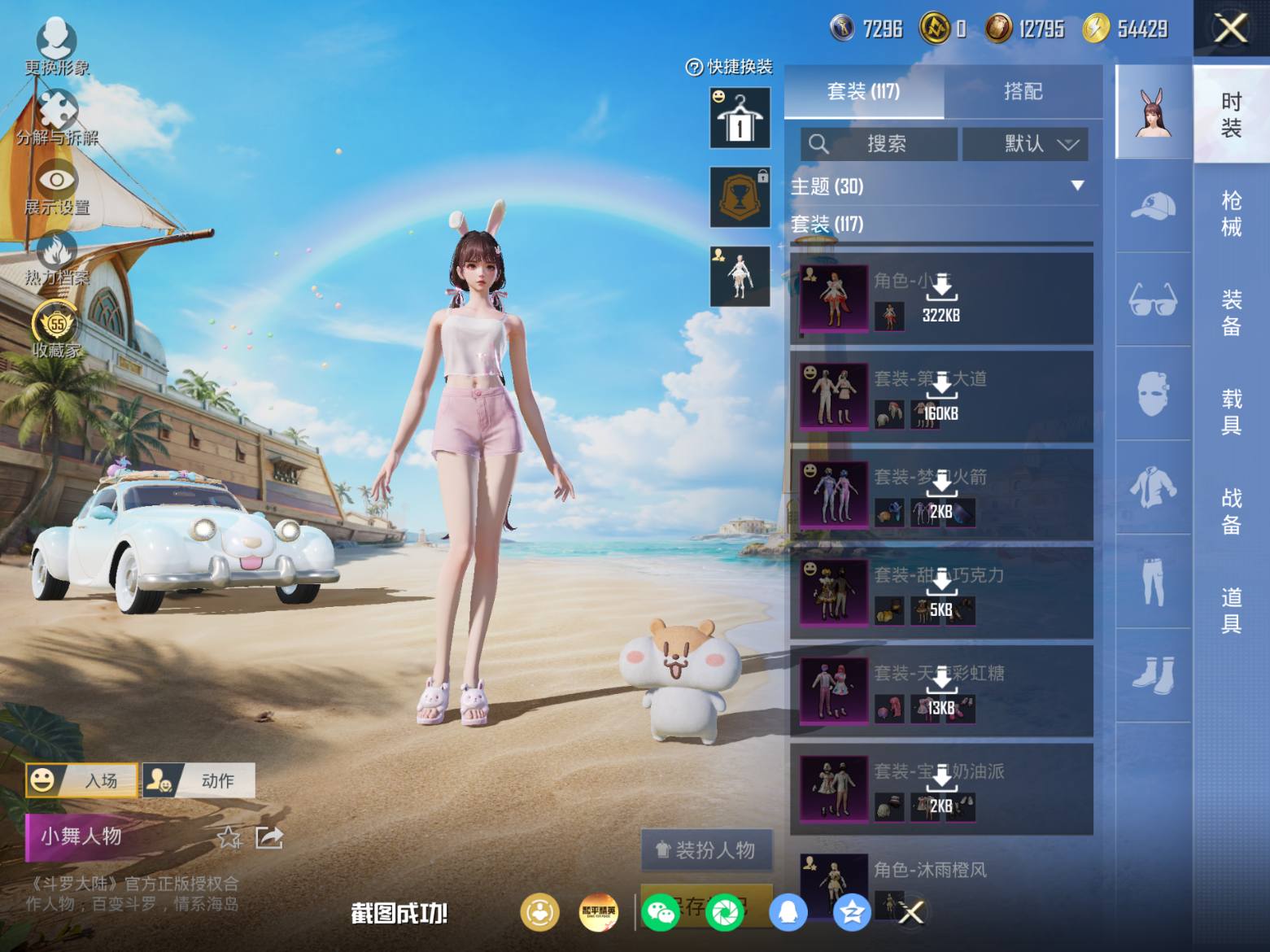Switch to the 搭配 tab
1270x952 pixels.
(1023, 91)
